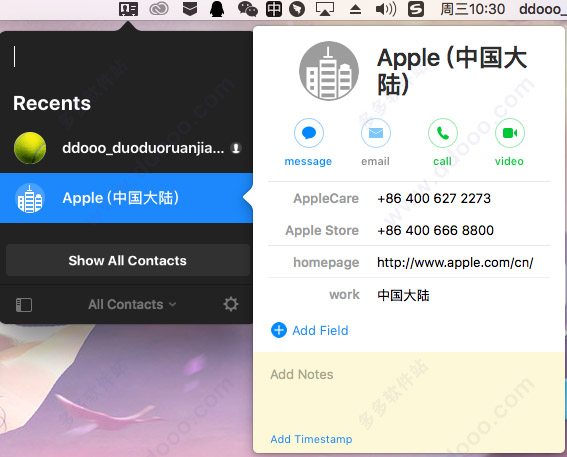Click the AppleCare field label
The image size is (567, 457).
coord(326,198)
